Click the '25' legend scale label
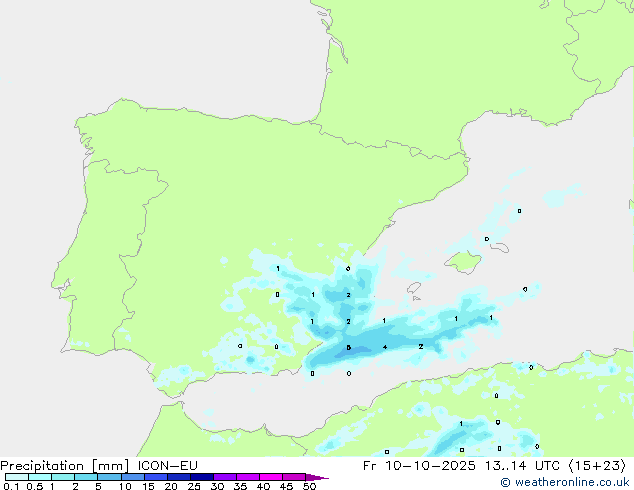 tap(194, 486)
